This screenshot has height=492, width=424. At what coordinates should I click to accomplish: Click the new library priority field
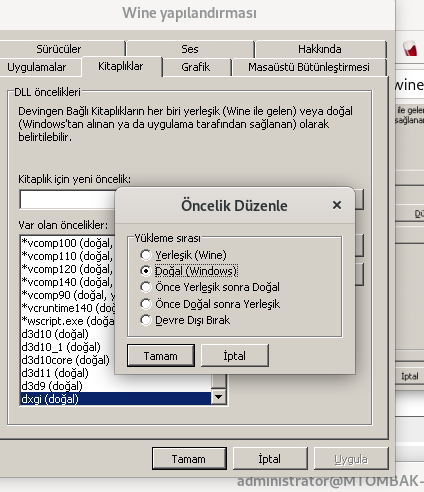pyautogui.click(x=67, y=200)
